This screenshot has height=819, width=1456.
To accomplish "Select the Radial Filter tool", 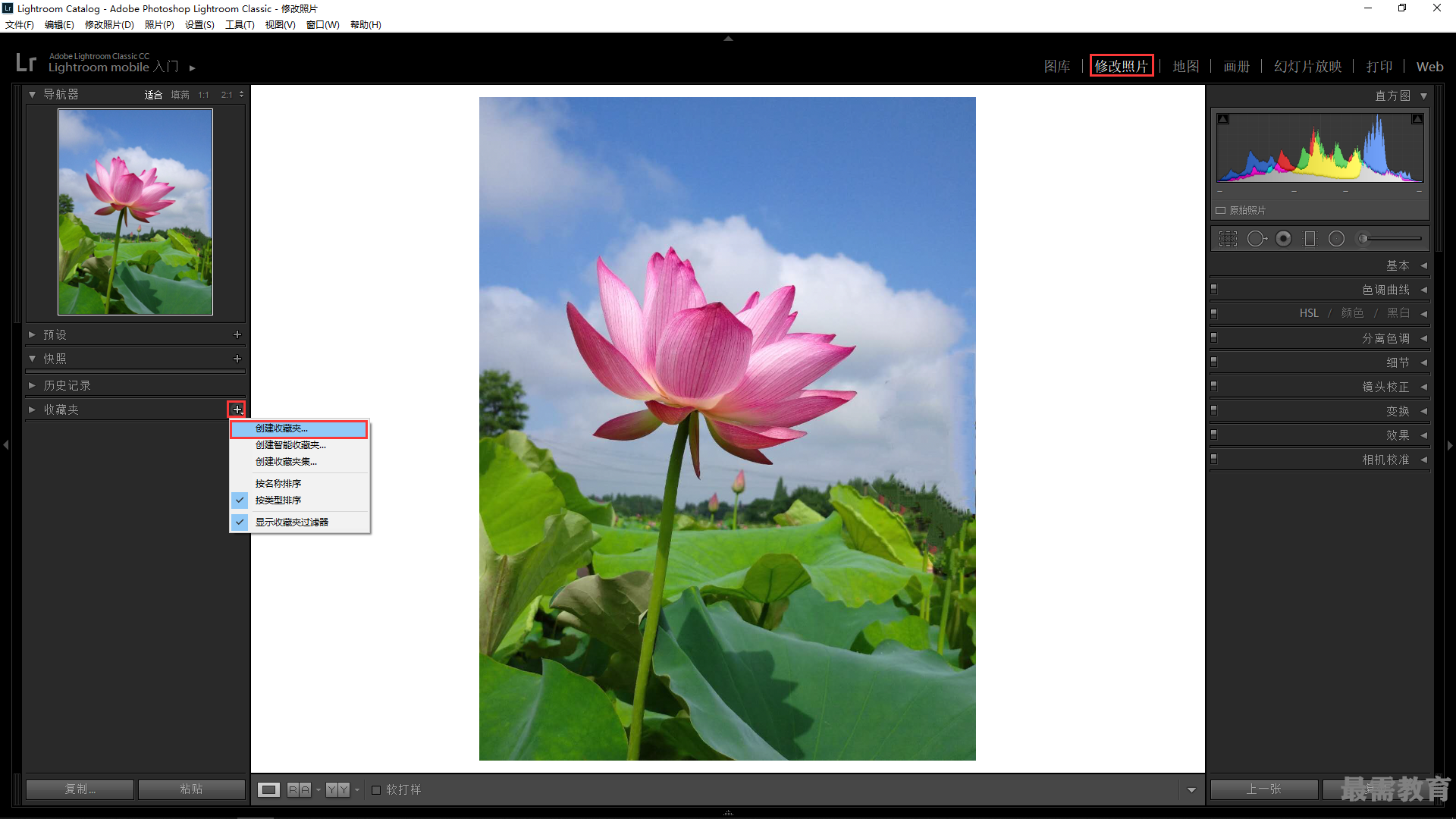I will (1336, 239).
